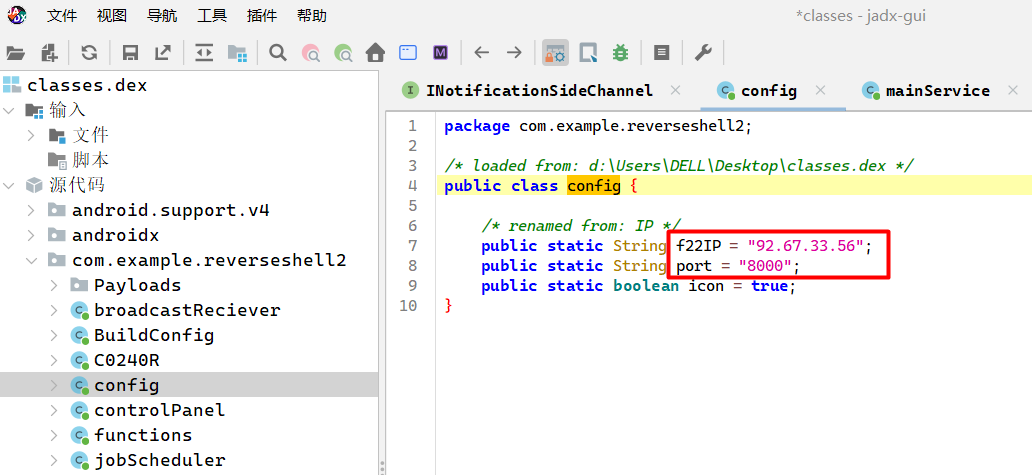Collapse the com.example.reverseshell2 package
The image size is (1032, 475).
(31, 260)
